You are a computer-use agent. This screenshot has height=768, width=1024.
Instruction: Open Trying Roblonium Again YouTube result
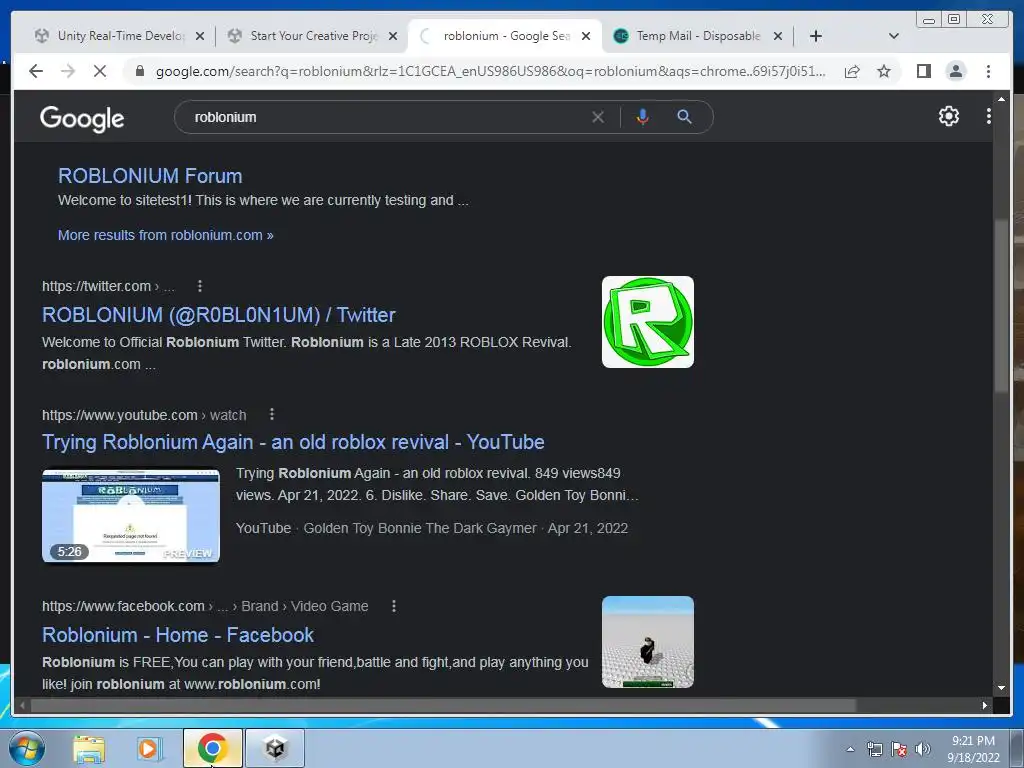293,442
